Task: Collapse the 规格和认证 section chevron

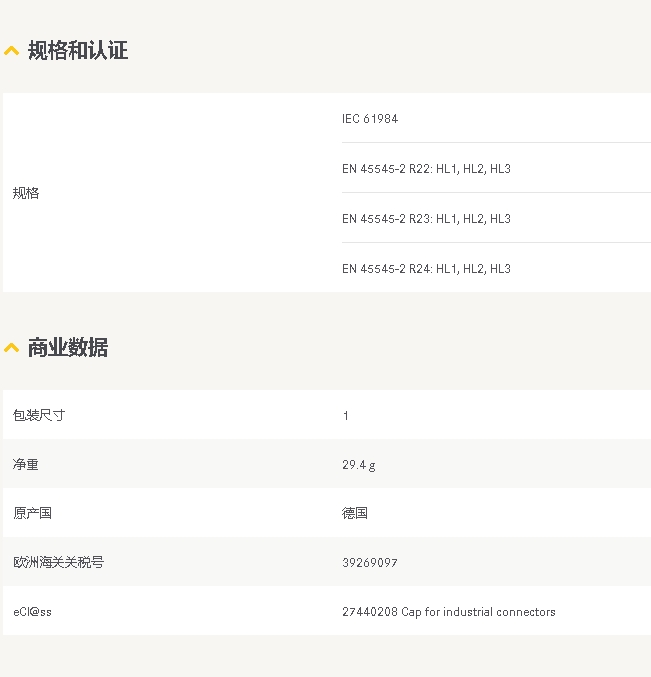Action: click(12, 51)
